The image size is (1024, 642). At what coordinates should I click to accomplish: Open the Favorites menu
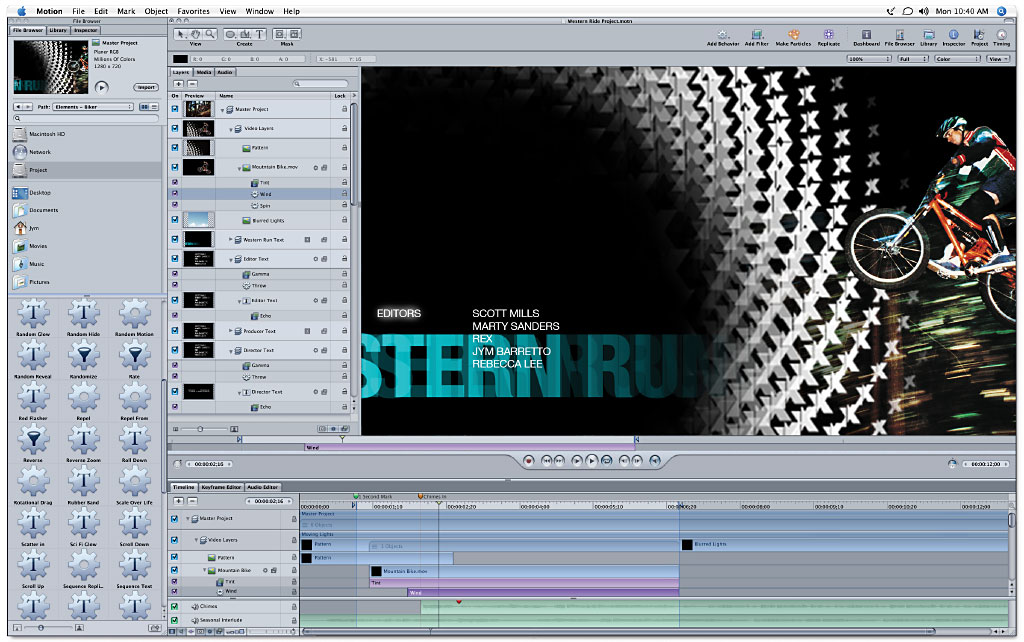click(x=193, y=11)
